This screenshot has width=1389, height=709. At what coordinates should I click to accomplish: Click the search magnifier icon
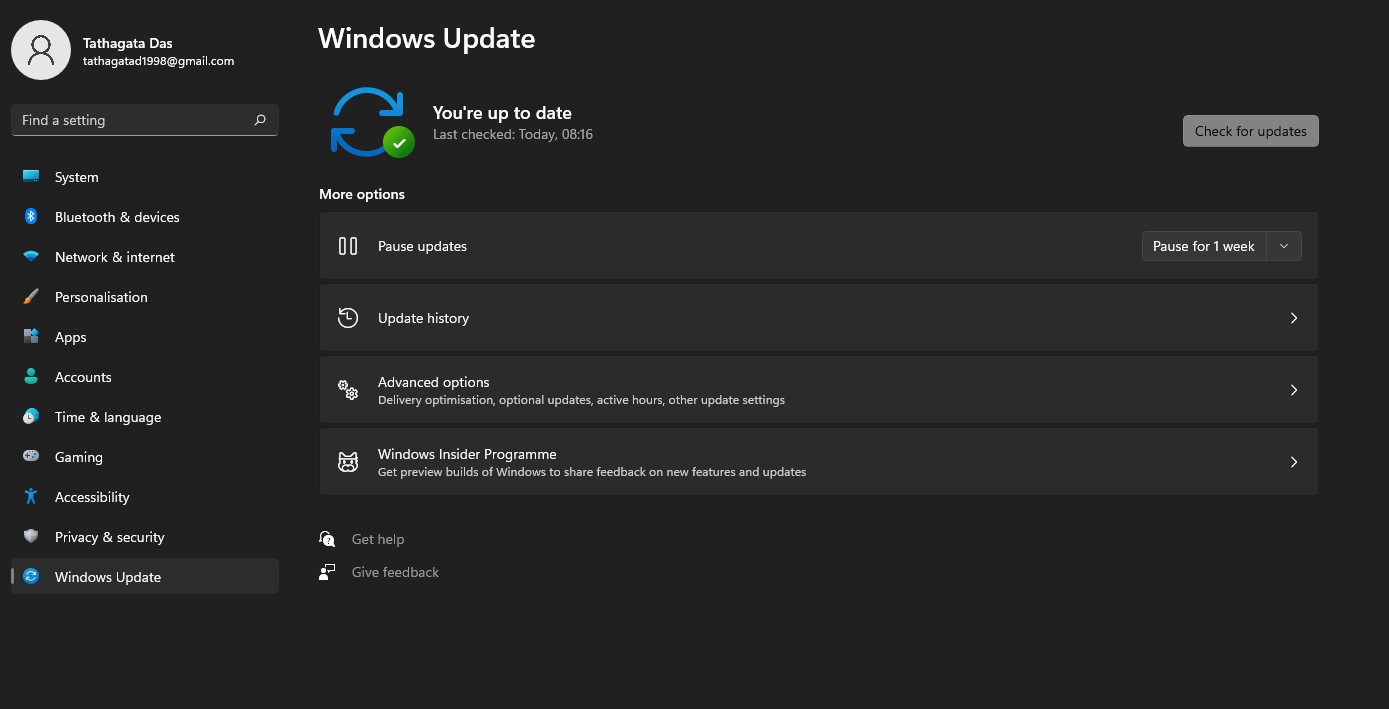point(260,120)
